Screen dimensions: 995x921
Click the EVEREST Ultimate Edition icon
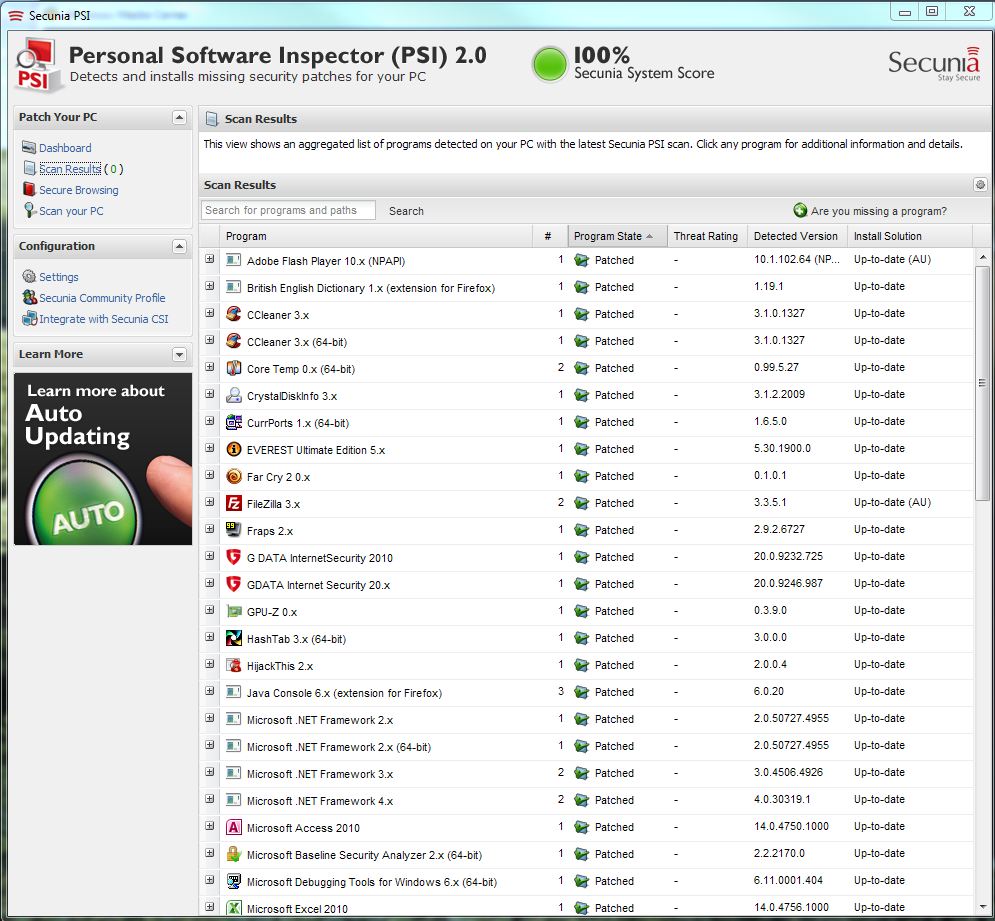tap(234, 449)
